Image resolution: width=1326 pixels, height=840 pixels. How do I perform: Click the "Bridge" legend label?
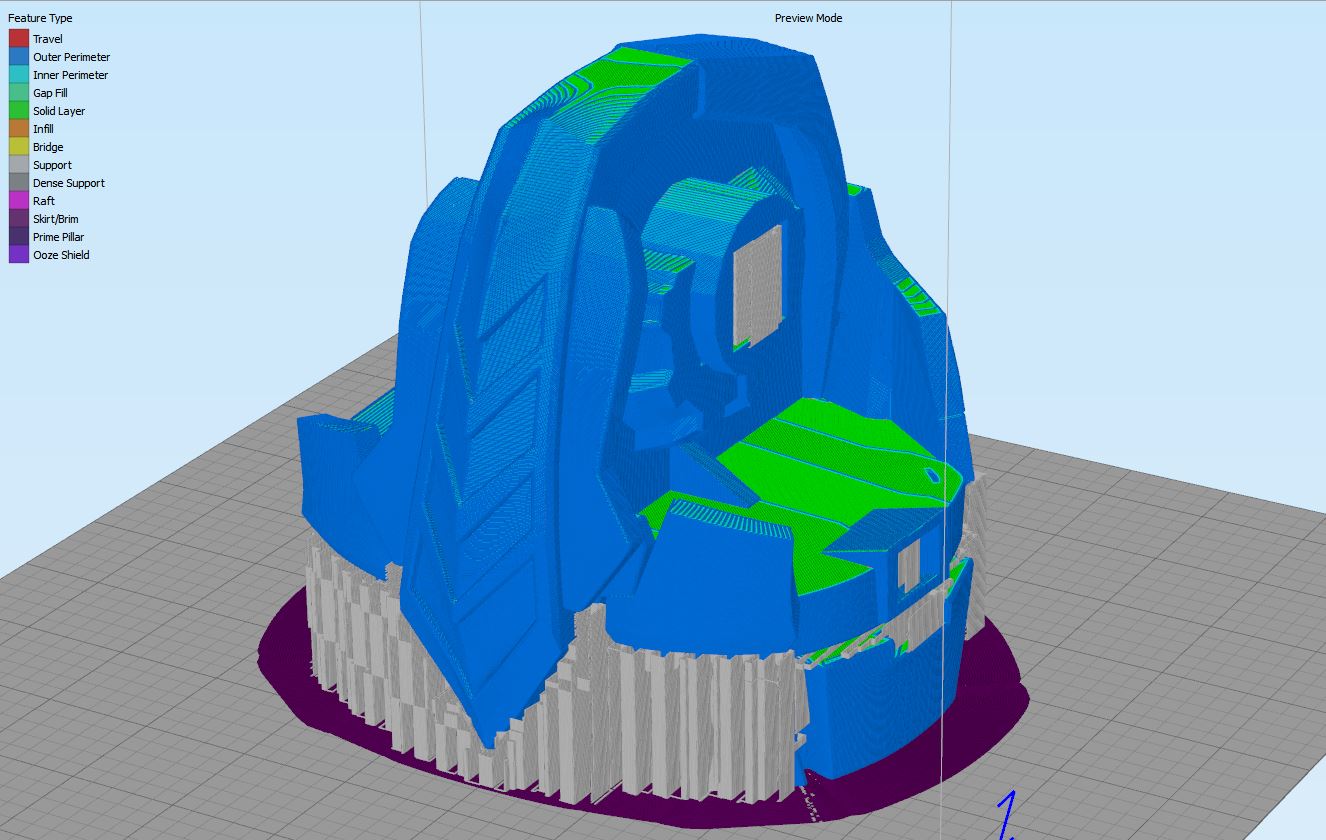[x=48, y=147]
